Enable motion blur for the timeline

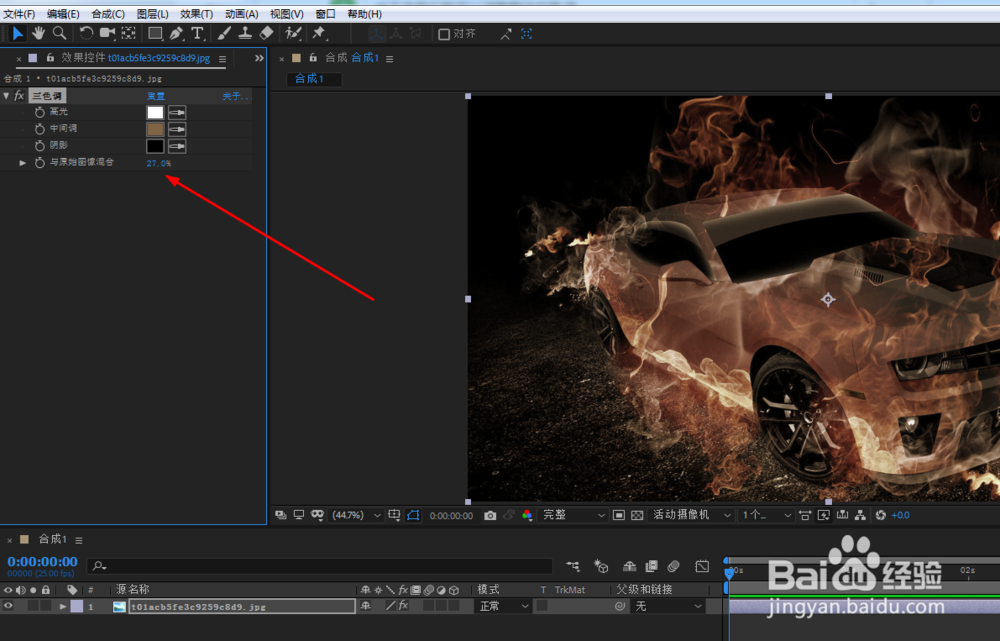point(673,566)
